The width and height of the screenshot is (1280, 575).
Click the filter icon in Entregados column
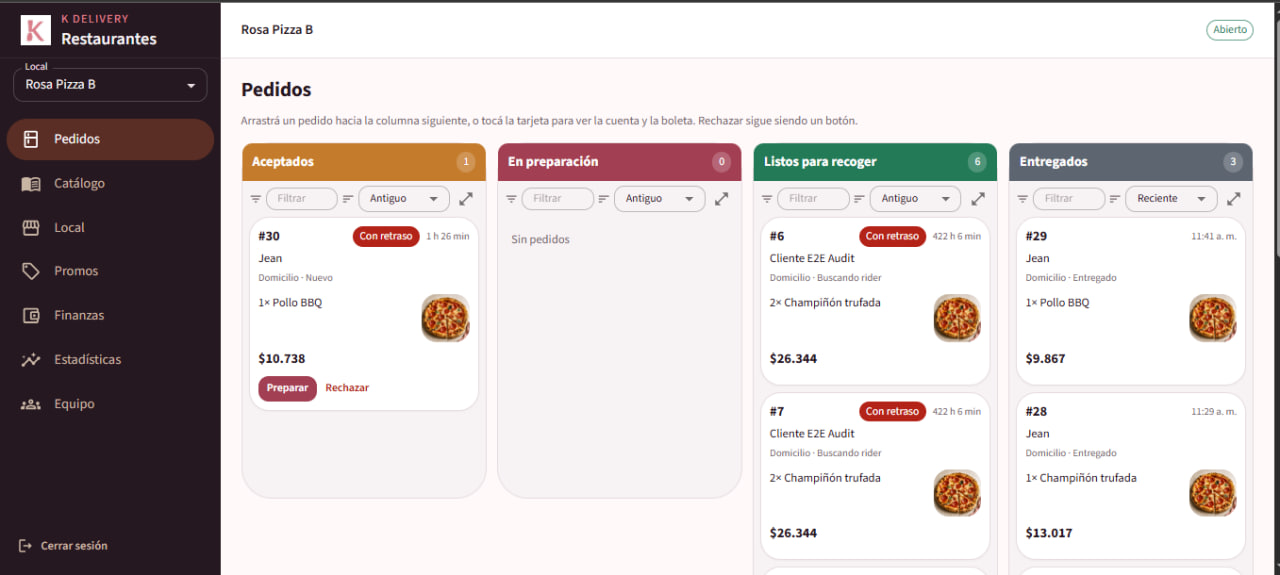click(x=1023, y=199)
